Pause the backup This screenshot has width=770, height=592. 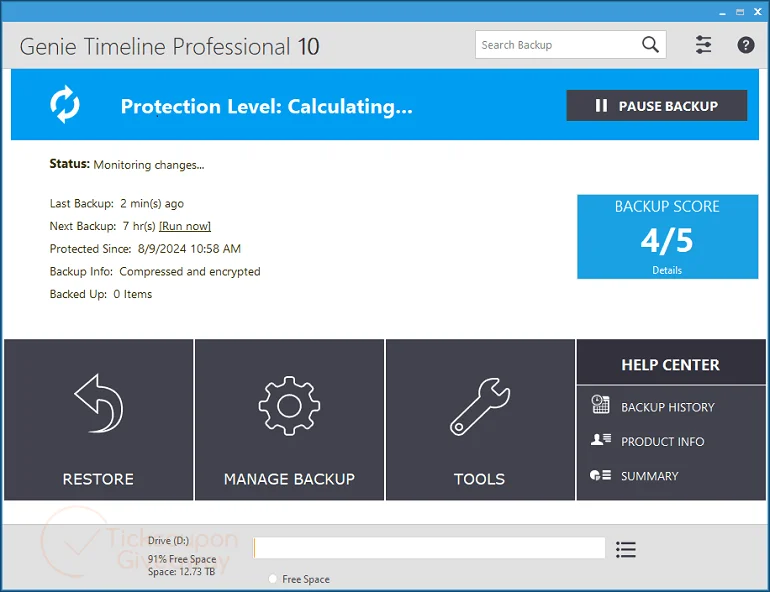[x=657, y=106]
